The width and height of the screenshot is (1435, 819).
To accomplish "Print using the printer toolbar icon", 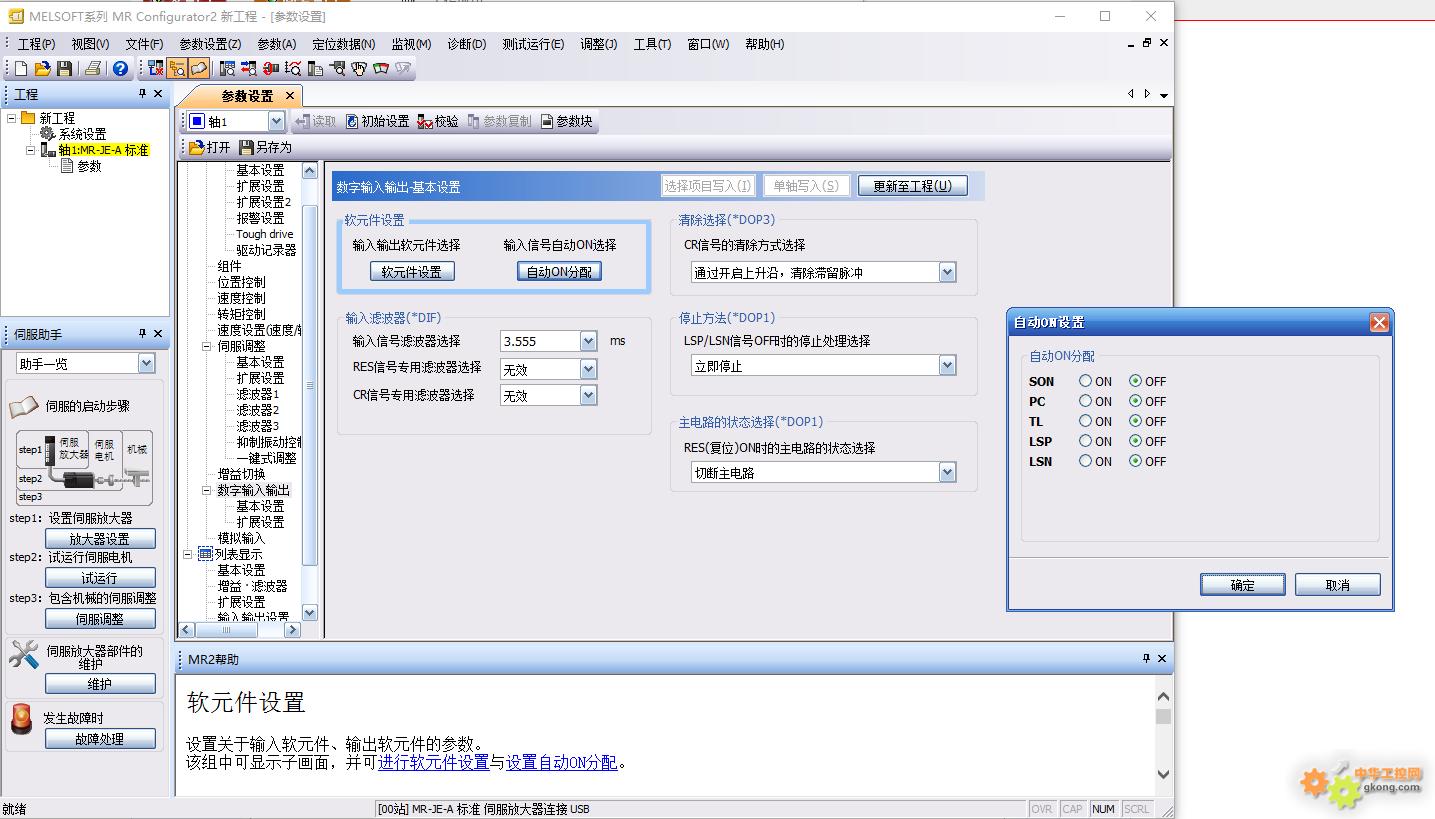I will click(93, 68).
